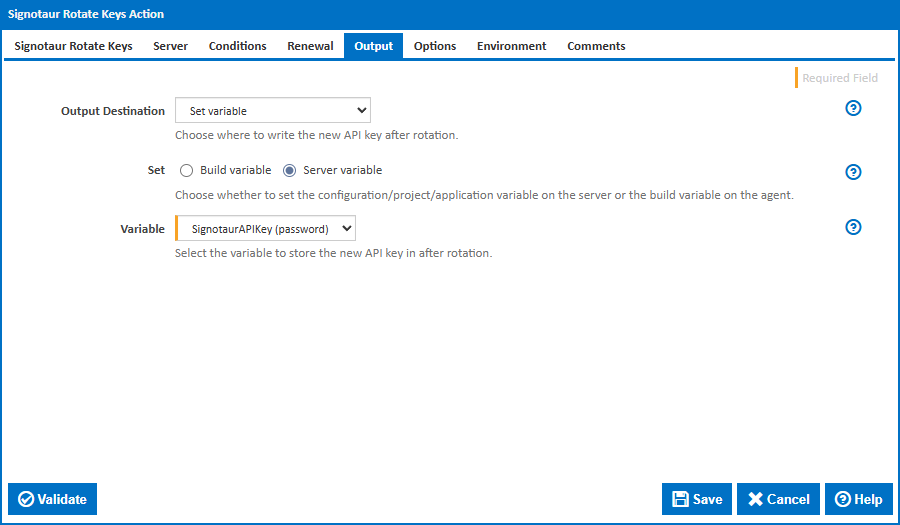Select the Output tab
Viewport: 900px width, 525px height.
click(x=374, y=46)
